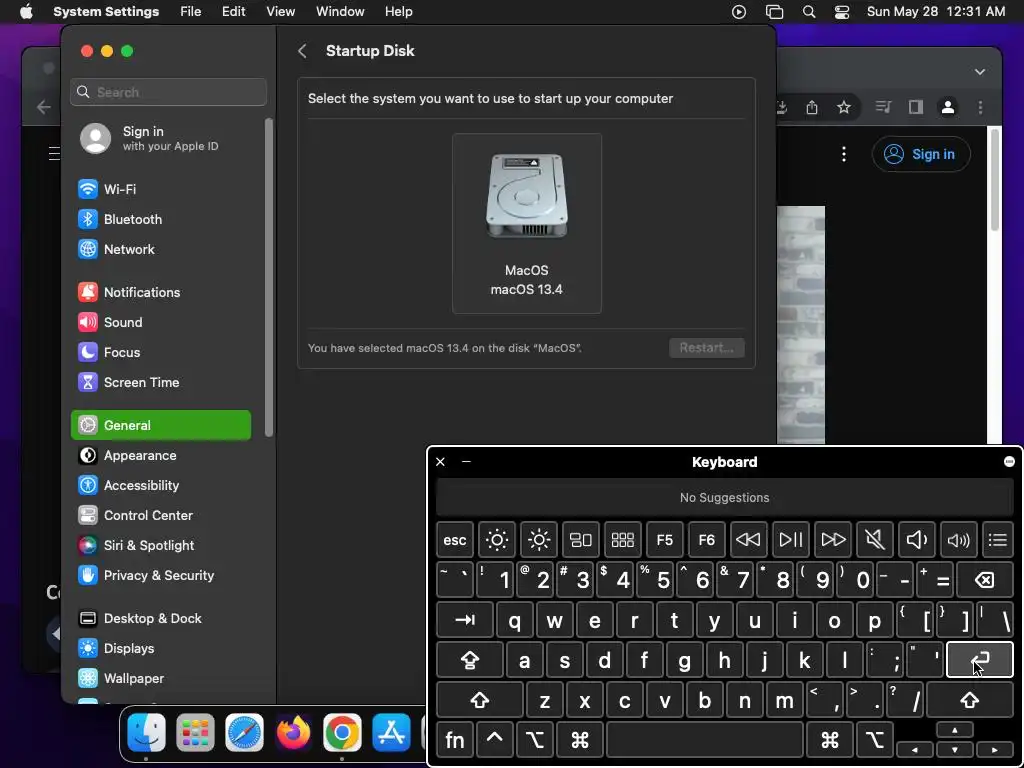Click the System Settings search field
1024x768 pixels.
coord(168,92)
